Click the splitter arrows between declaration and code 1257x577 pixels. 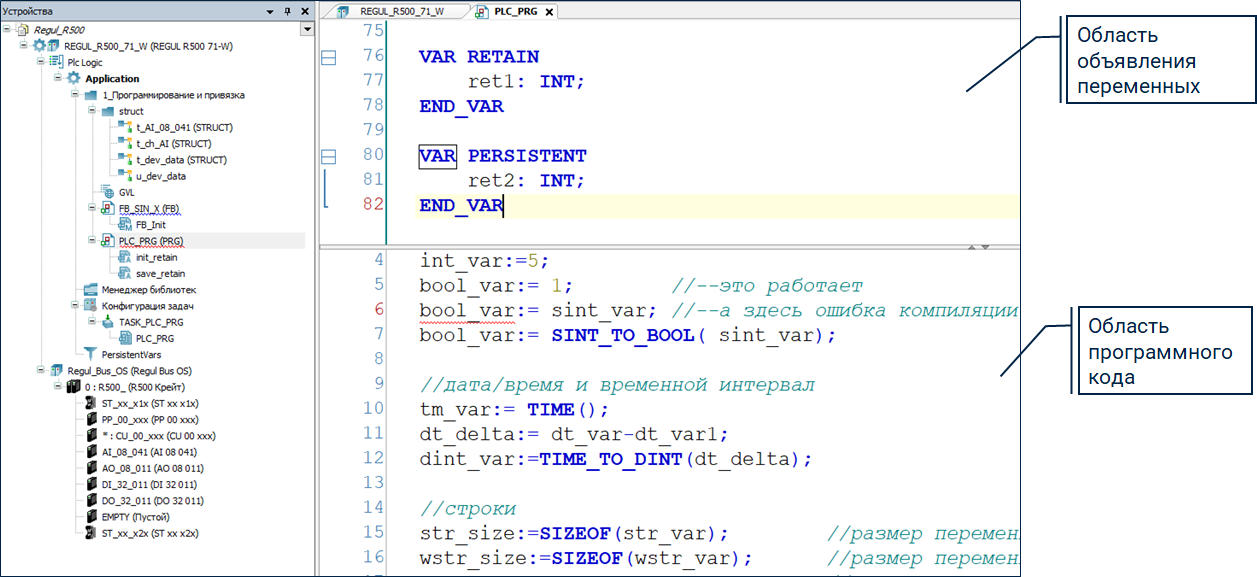(977, 246)
